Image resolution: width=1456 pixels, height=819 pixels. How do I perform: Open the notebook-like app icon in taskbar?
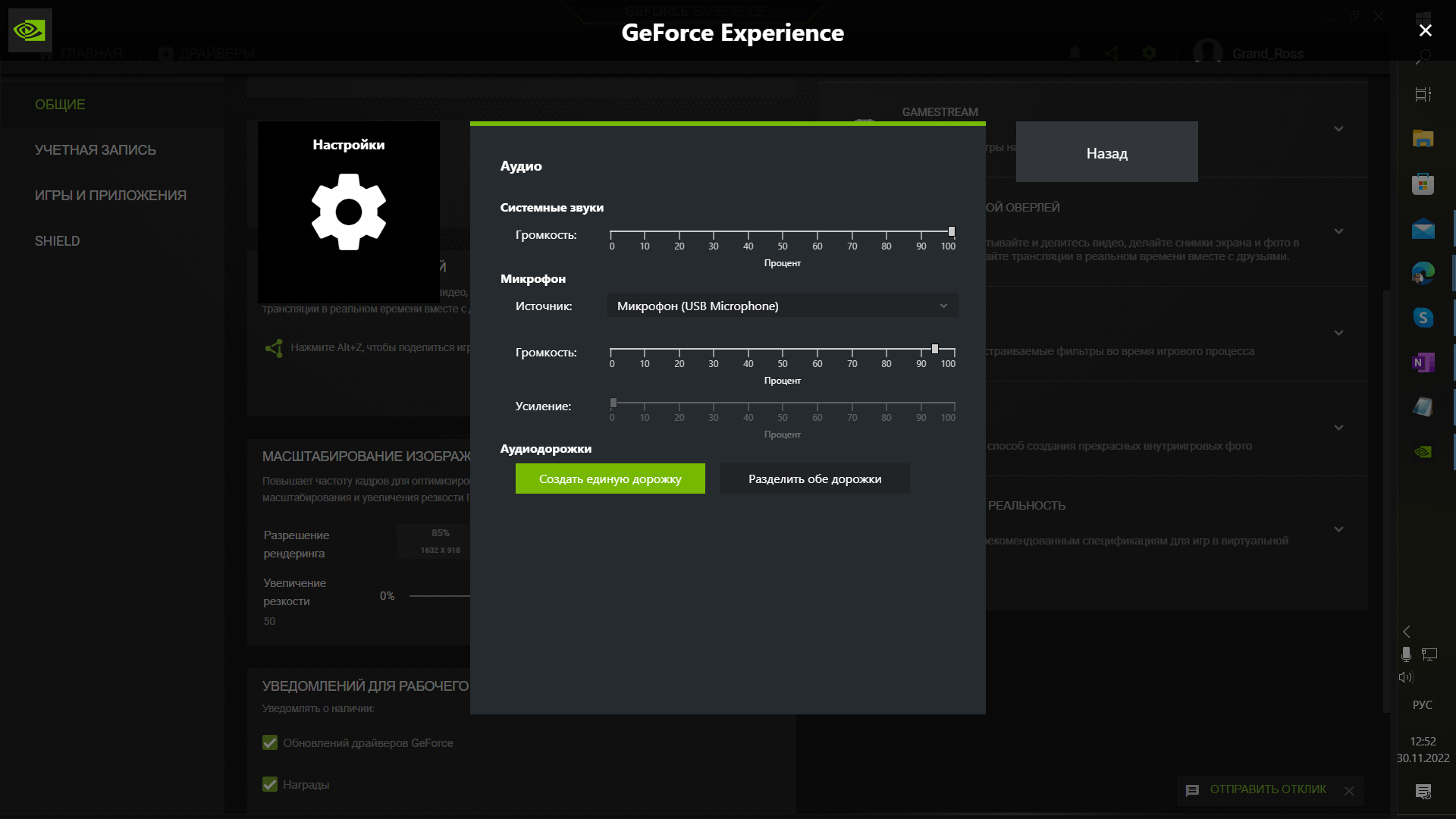(1423, 407)
